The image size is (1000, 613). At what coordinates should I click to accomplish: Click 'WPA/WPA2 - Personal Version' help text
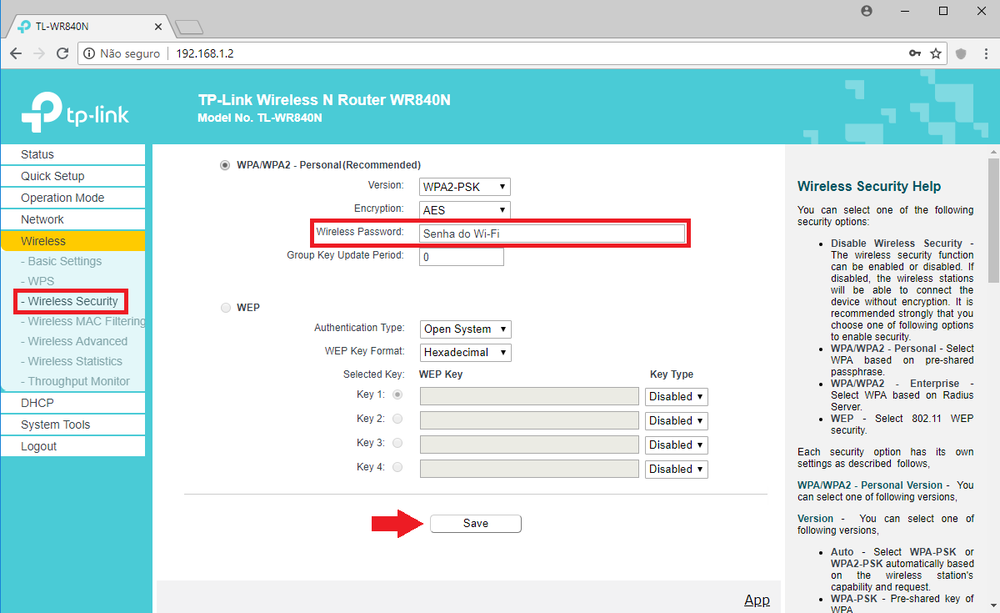point(871,485)
